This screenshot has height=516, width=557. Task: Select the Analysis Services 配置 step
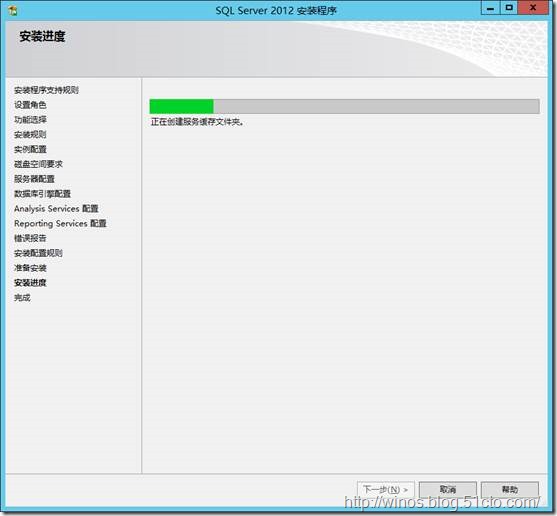56,209
